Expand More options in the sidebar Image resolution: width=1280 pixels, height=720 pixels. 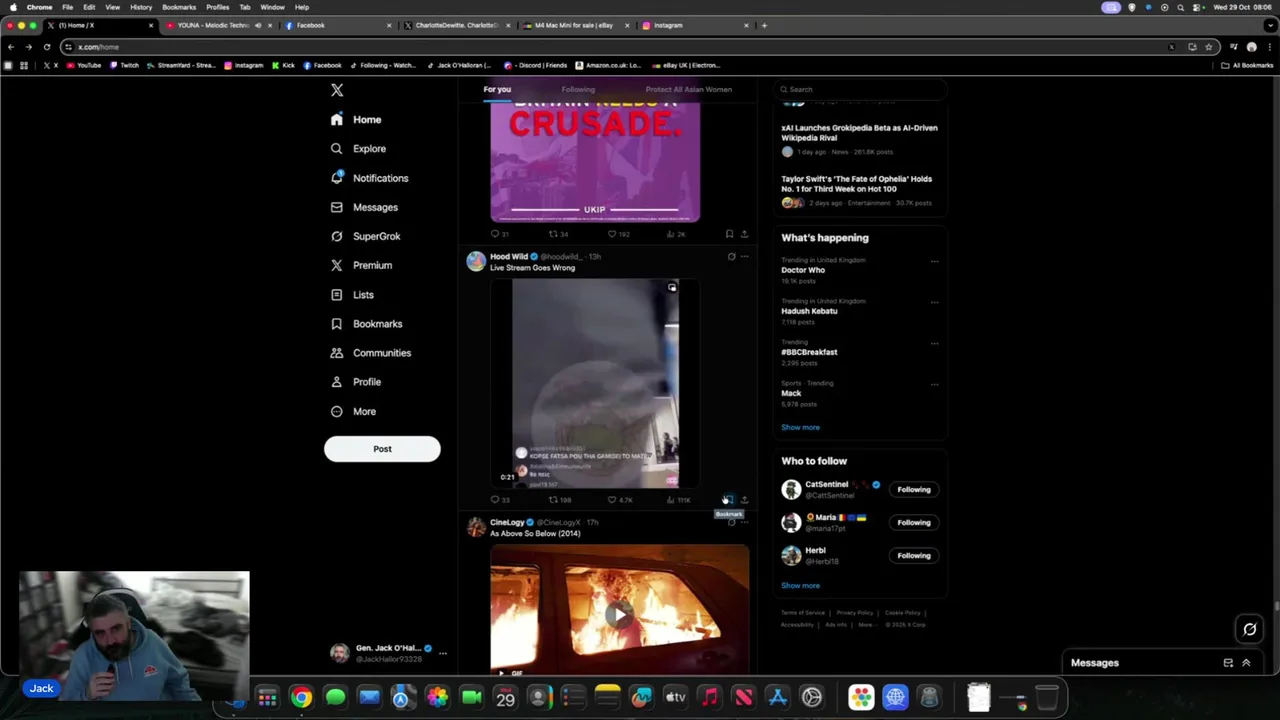coord(353,411)
